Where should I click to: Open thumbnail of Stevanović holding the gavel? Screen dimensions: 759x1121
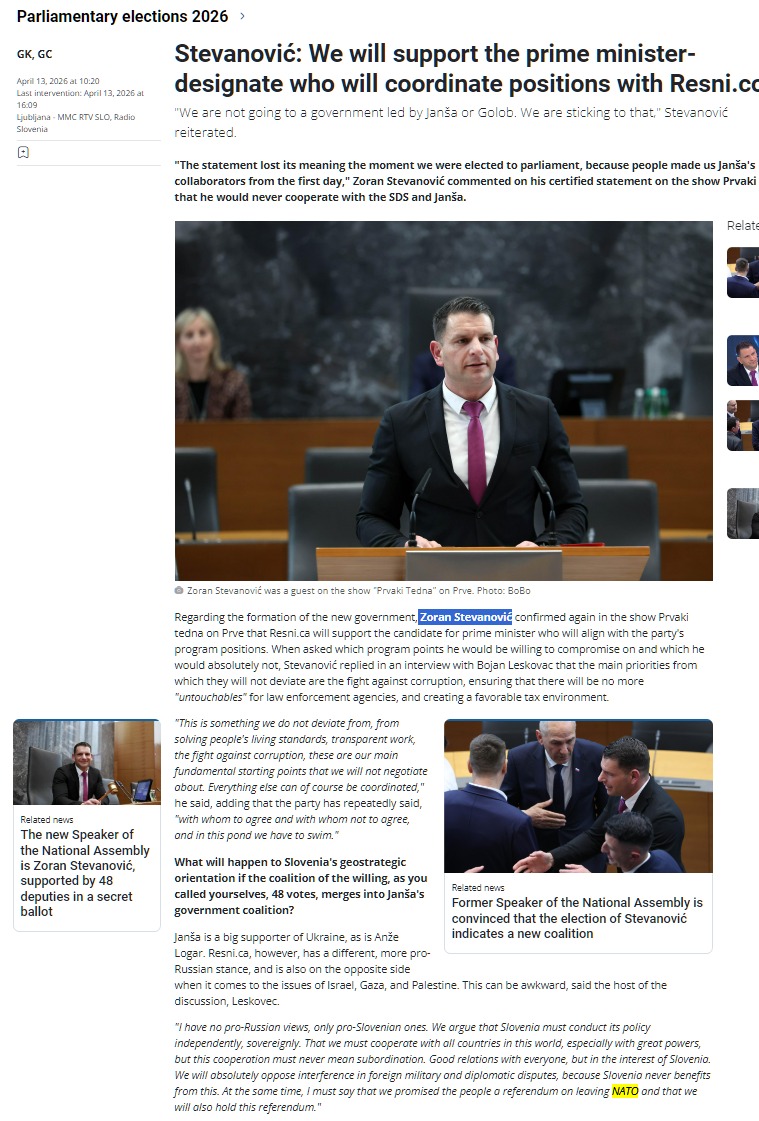[x=86, y=762]
